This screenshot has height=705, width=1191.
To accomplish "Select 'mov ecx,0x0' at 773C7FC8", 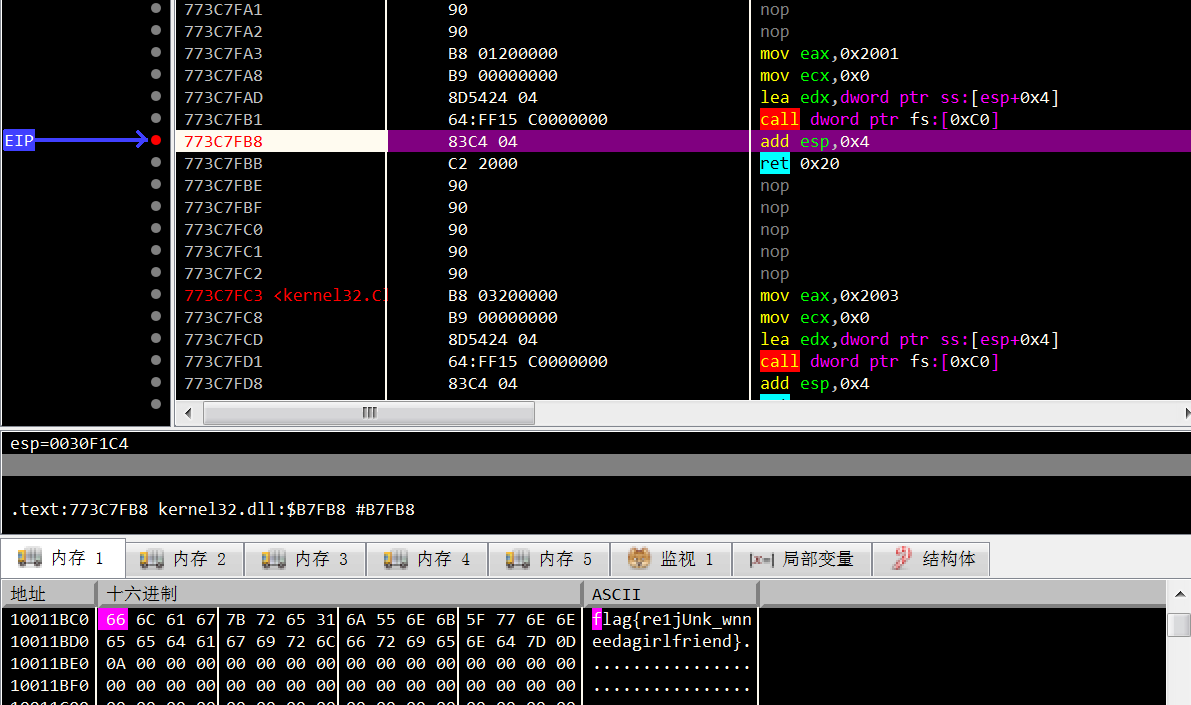I will pyautogui.click(x=814, y=318).
